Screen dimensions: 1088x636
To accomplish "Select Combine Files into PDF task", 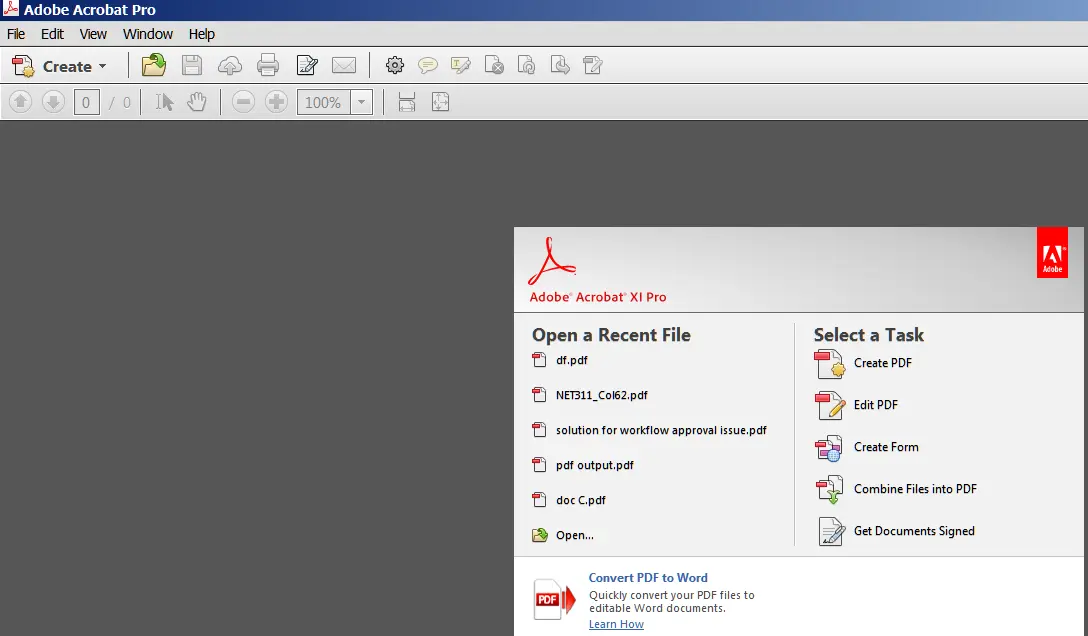I will (896, 490).
